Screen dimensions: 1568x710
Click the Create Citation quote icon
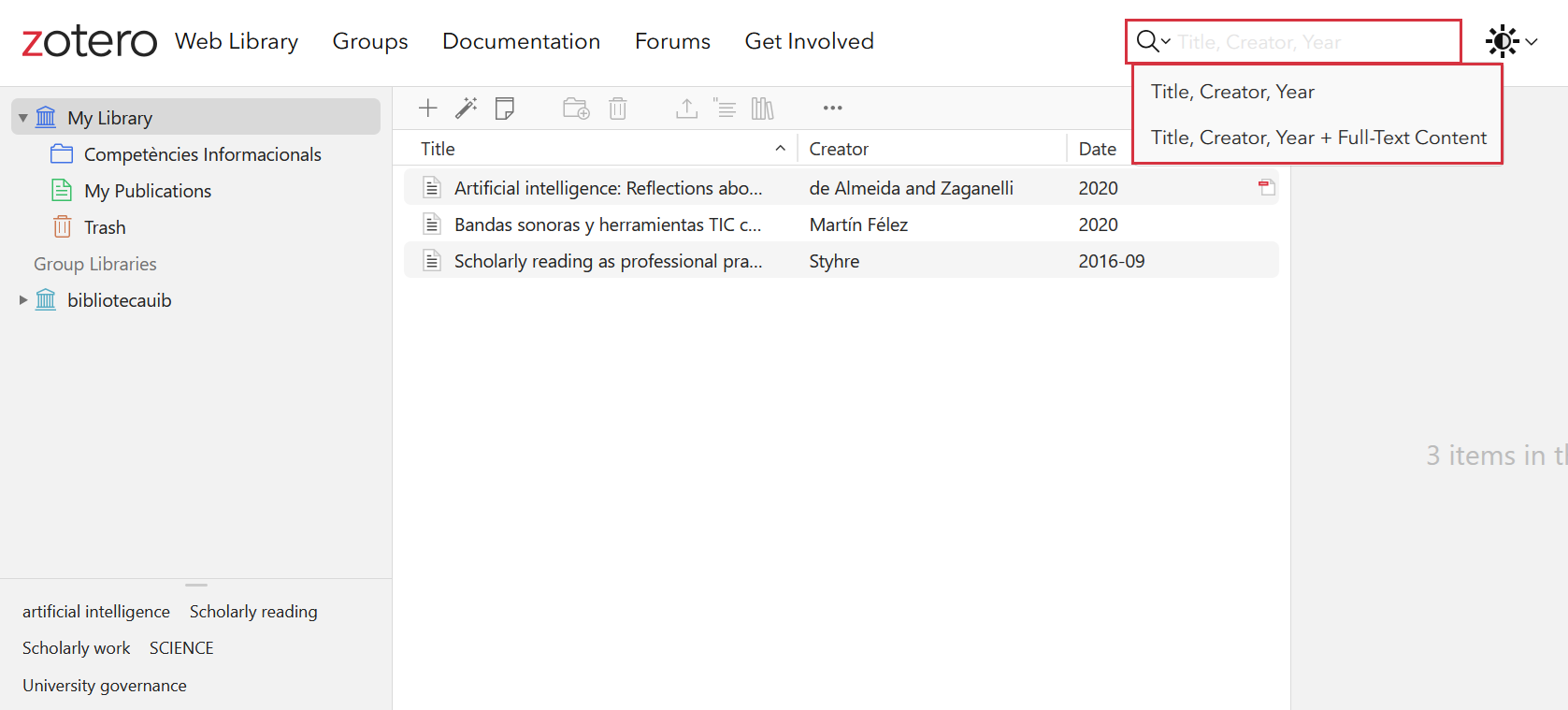click(725, 109)
